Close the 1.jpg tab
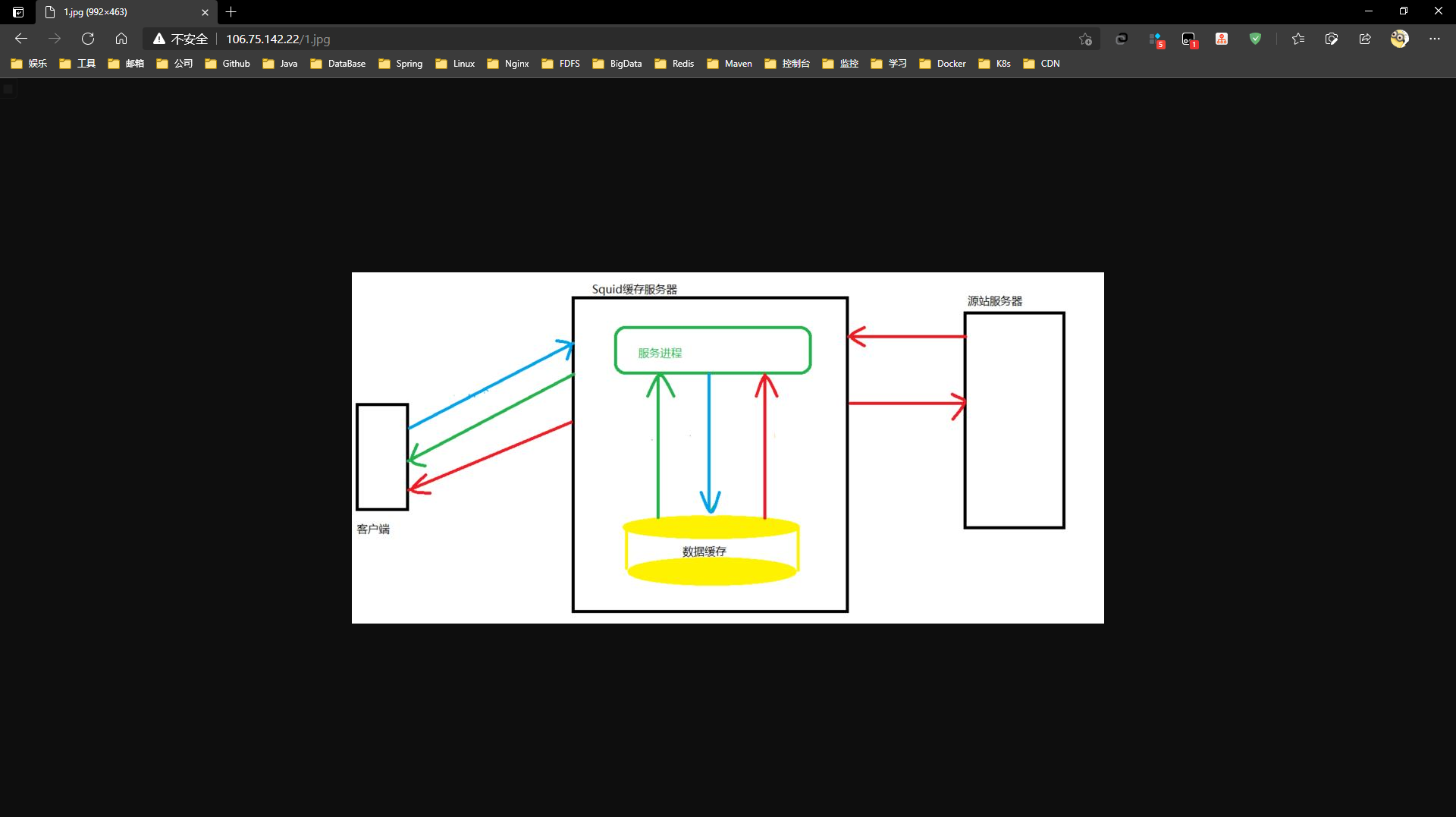The width and height of the screenshot is (1456, 817). (x=205, y=12)
